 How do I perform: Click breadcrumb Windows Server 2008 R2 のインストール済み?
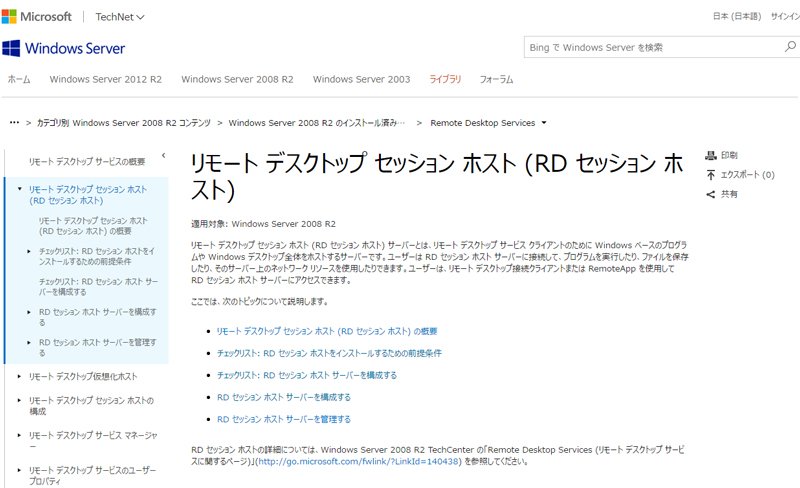(x=316, y=123)
